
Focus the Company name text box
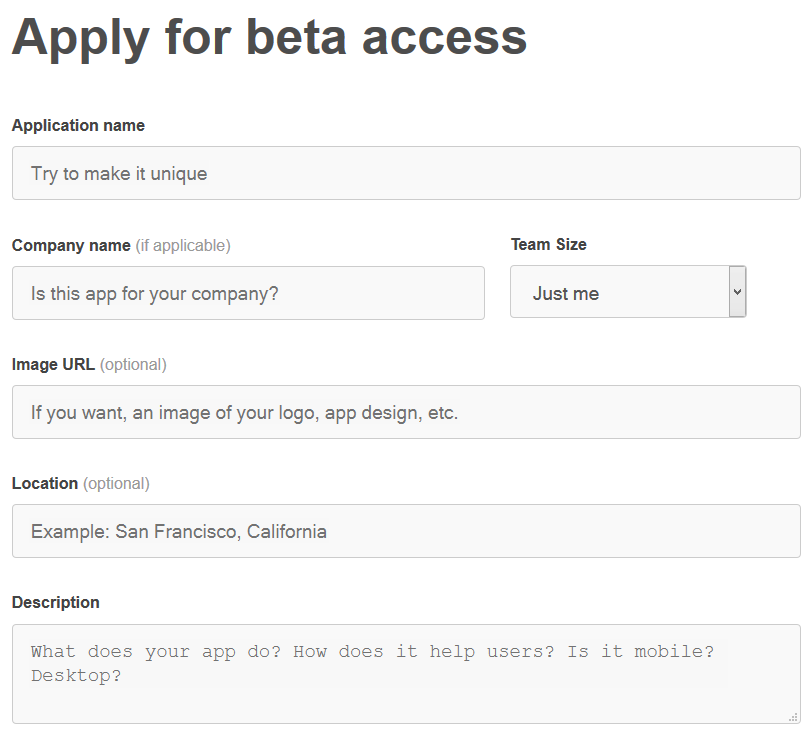click(x=248, y=293)
